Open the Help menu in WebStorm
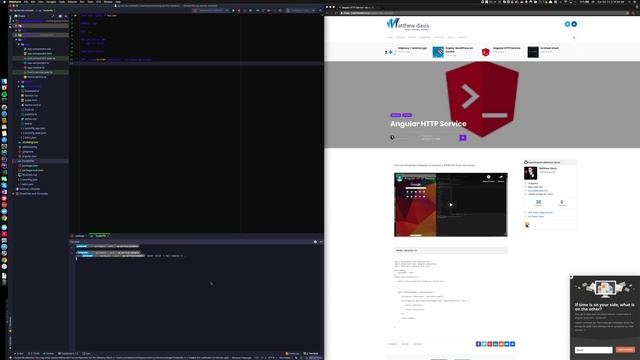 [x=118, y=2]
